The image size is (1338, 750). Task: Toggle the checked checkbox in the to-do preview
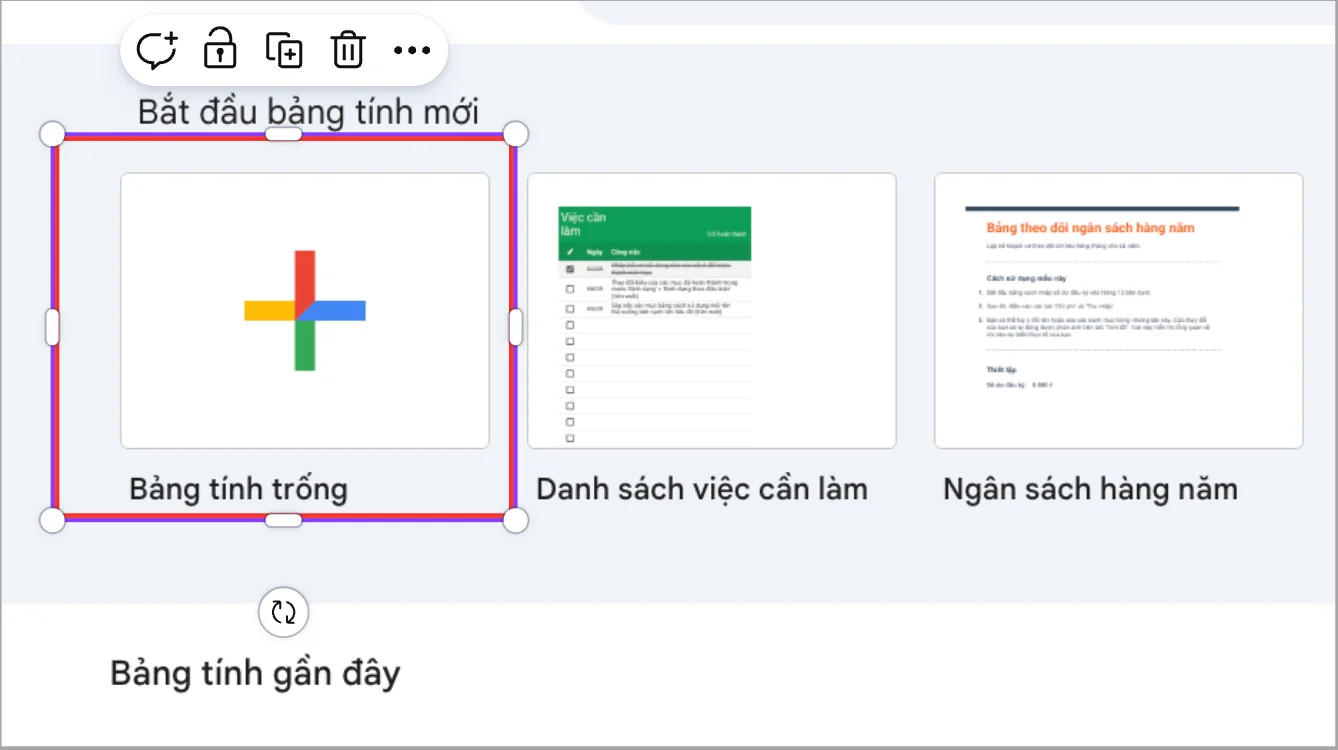click(570, 269)
